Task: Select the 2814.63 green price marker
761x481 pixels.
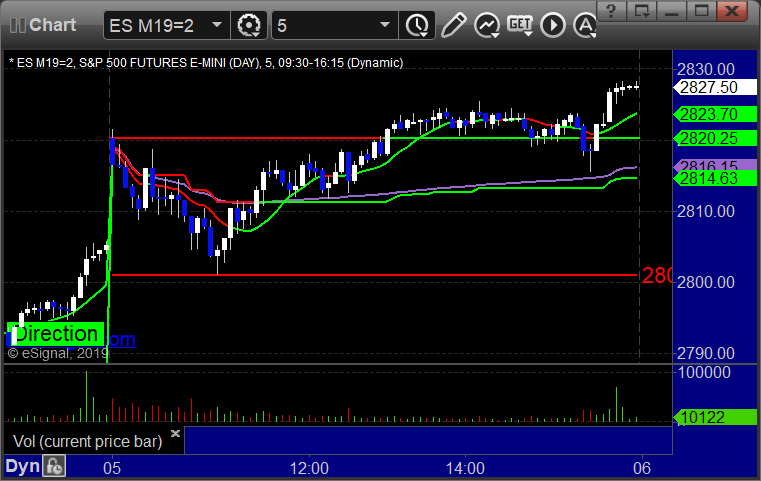Action: (x=715, y=178)
